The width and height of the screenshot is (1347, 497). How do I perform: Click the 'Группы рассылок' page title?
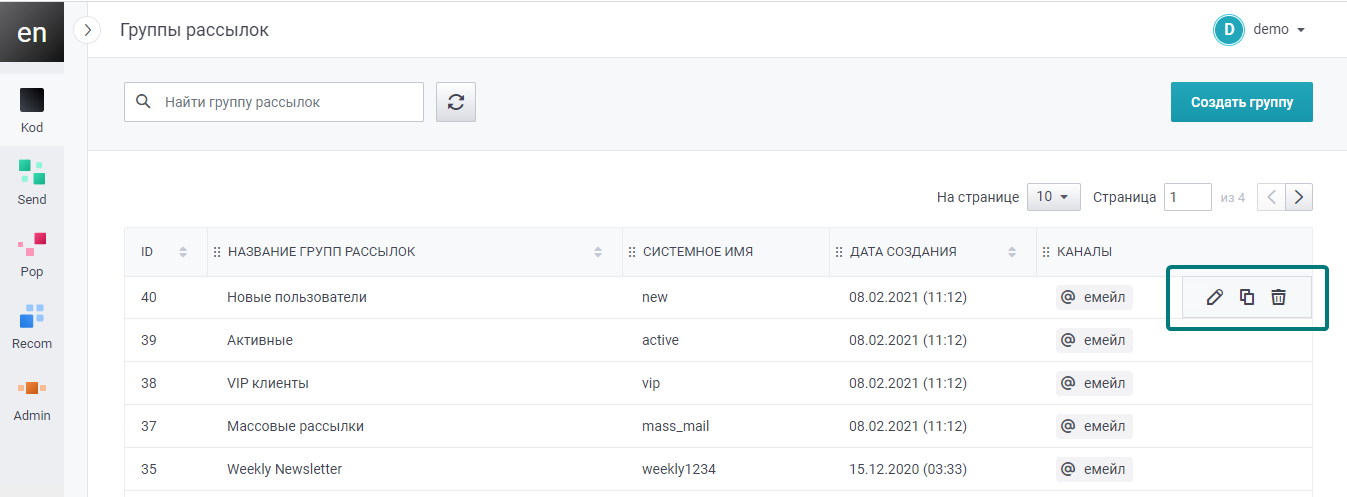pos(194,30)
